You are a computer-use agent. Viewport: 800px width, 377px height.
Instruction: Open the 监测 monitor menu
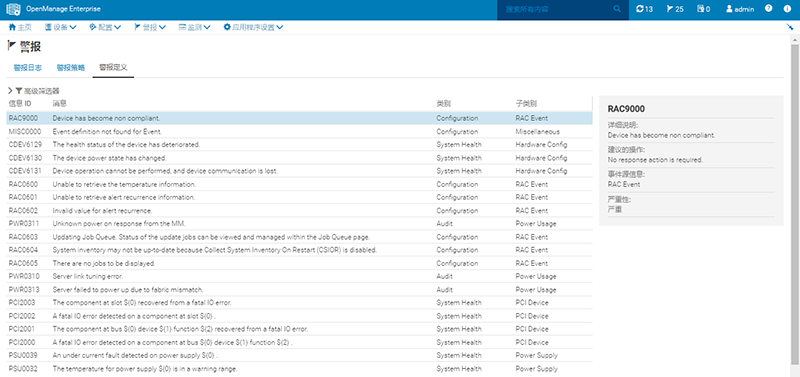point(194,27)
